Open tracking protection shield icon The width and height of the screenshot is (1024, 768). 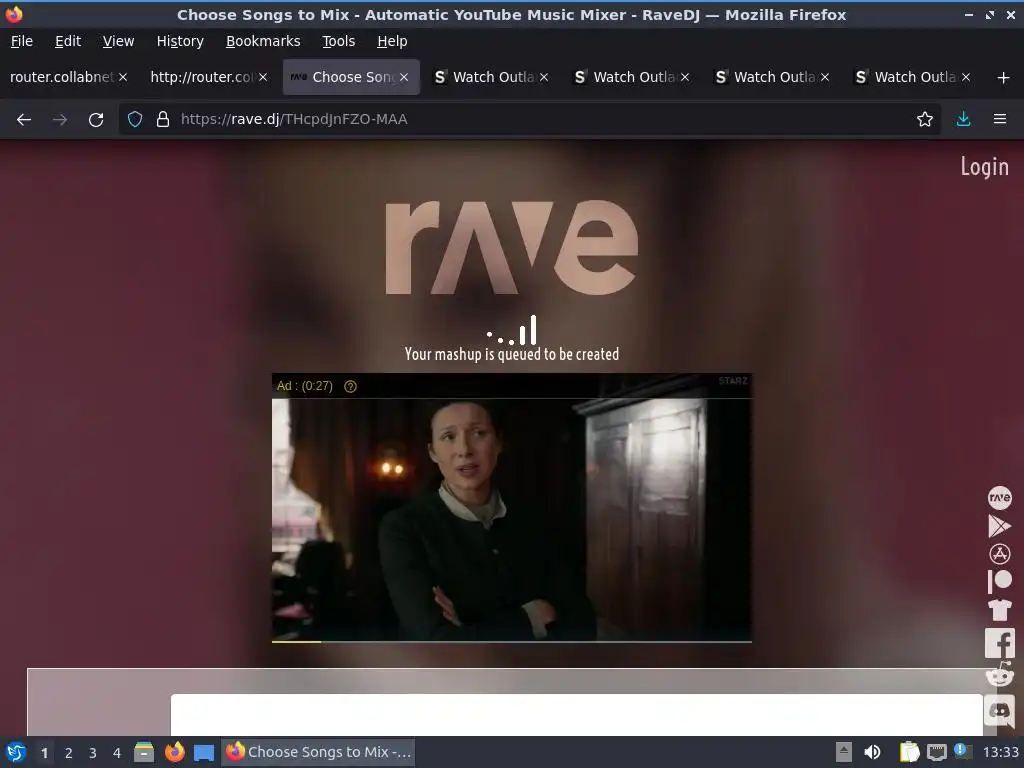[x=135, y=120]
